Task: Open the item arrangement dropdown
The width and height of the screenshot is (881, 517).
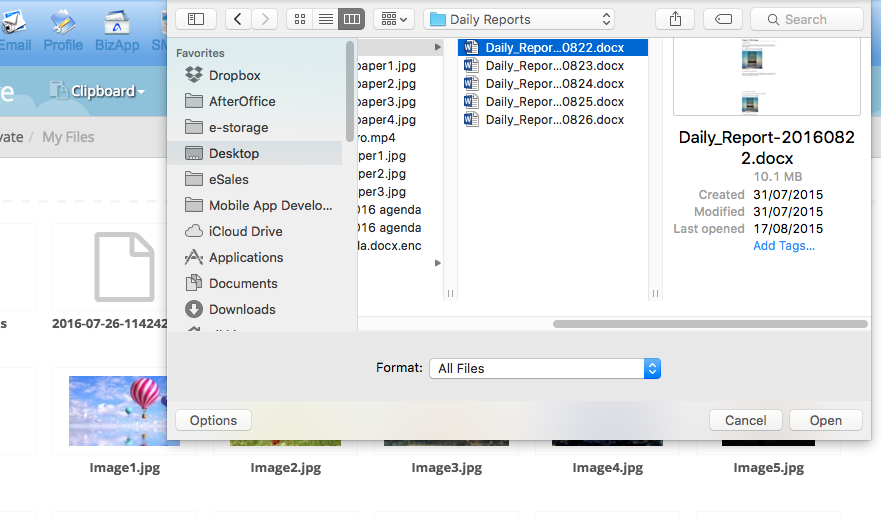Action: 391,19
